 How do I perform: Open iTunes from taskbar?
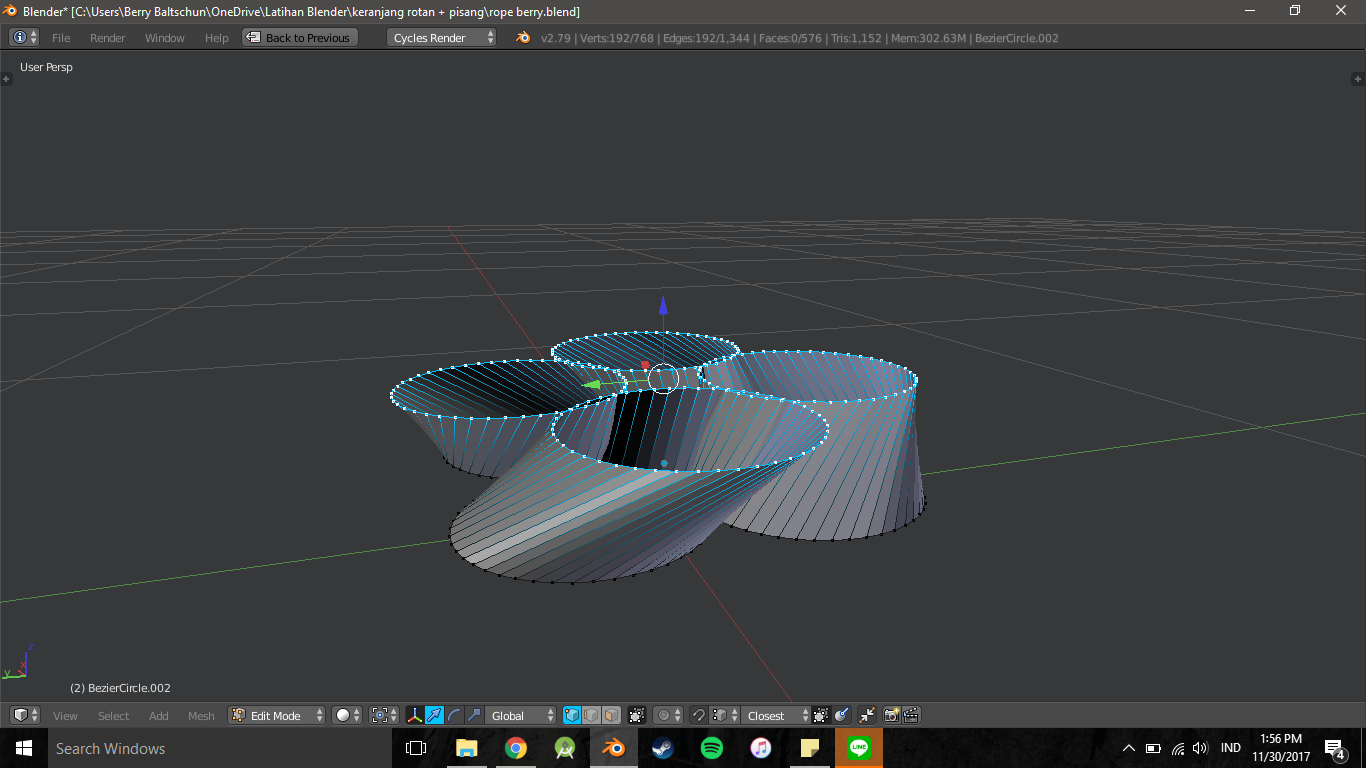(760, 748)
